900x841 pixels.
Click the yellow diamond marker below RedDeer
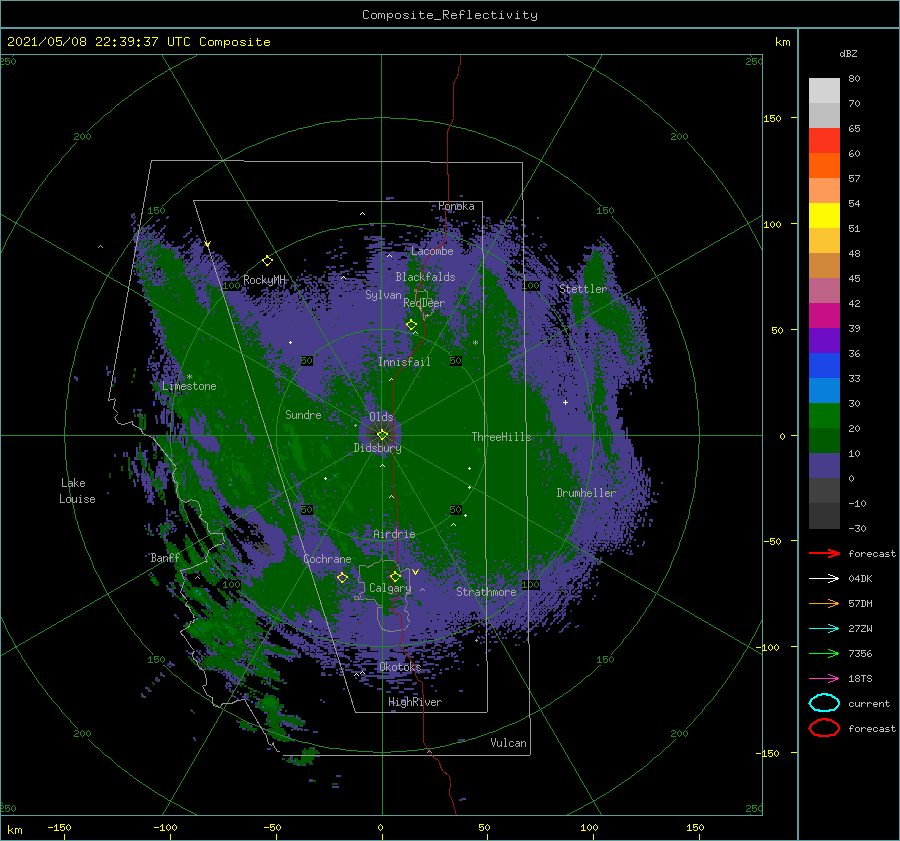click(x=411, y=325)
